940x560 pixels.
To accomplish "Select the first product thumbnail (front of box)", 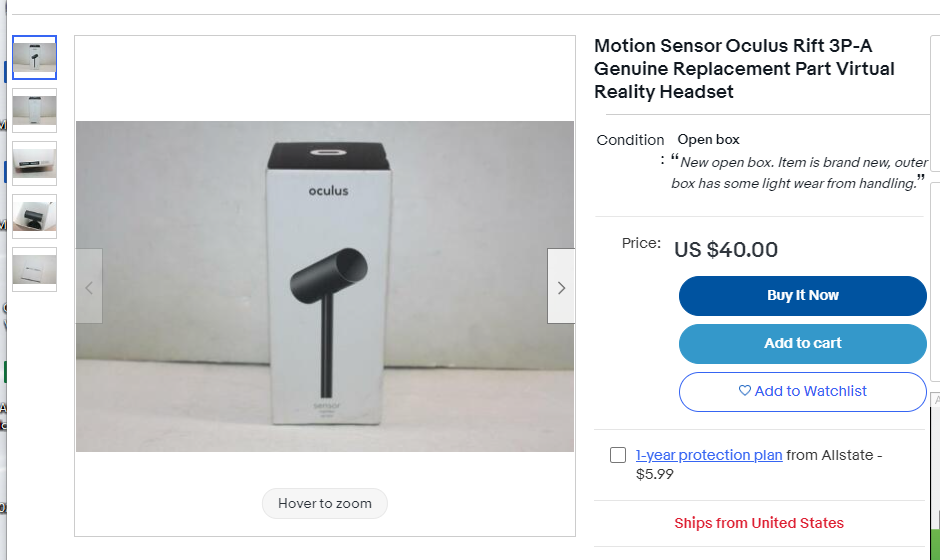I will point(35,58).
